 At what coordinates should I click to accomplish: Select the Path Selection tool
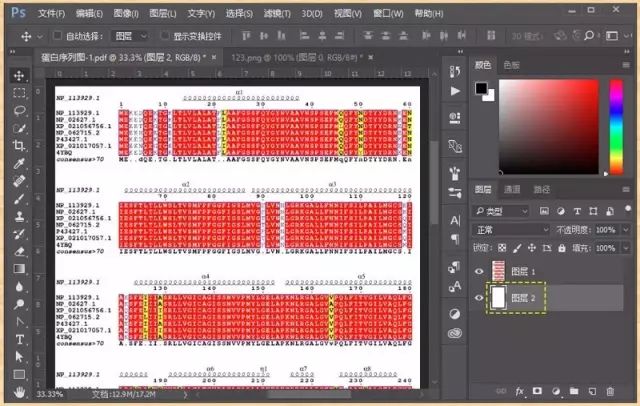(19, 357)
